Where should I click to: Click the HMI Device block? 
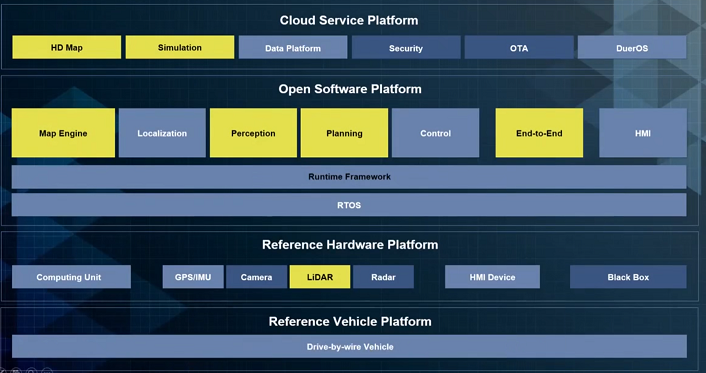coord(492,277)
